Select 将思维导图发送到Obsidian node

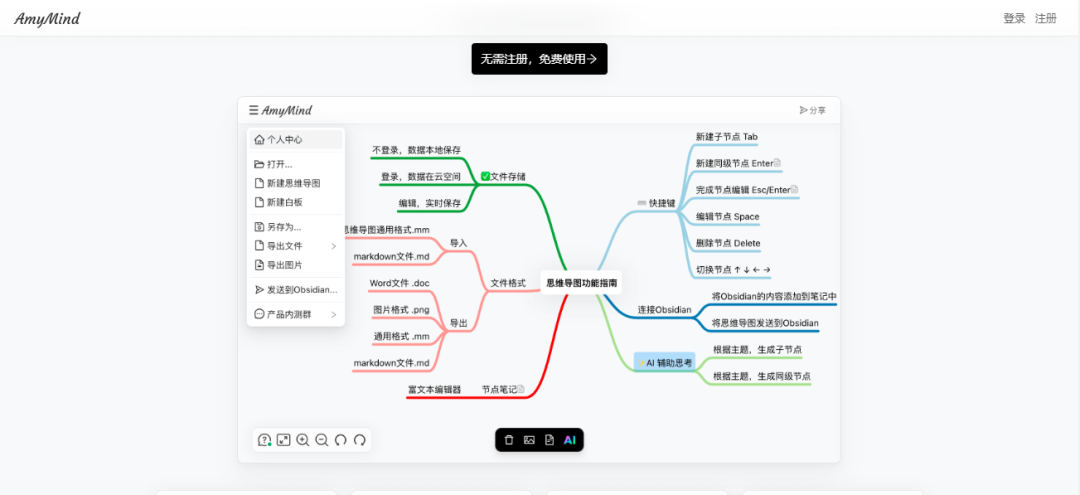coord(765,323)
